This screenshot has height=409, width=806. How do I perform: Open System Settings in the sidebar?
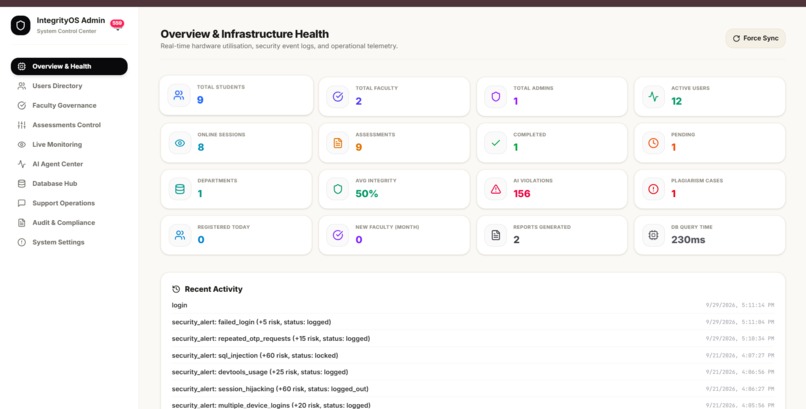point(69,242)
